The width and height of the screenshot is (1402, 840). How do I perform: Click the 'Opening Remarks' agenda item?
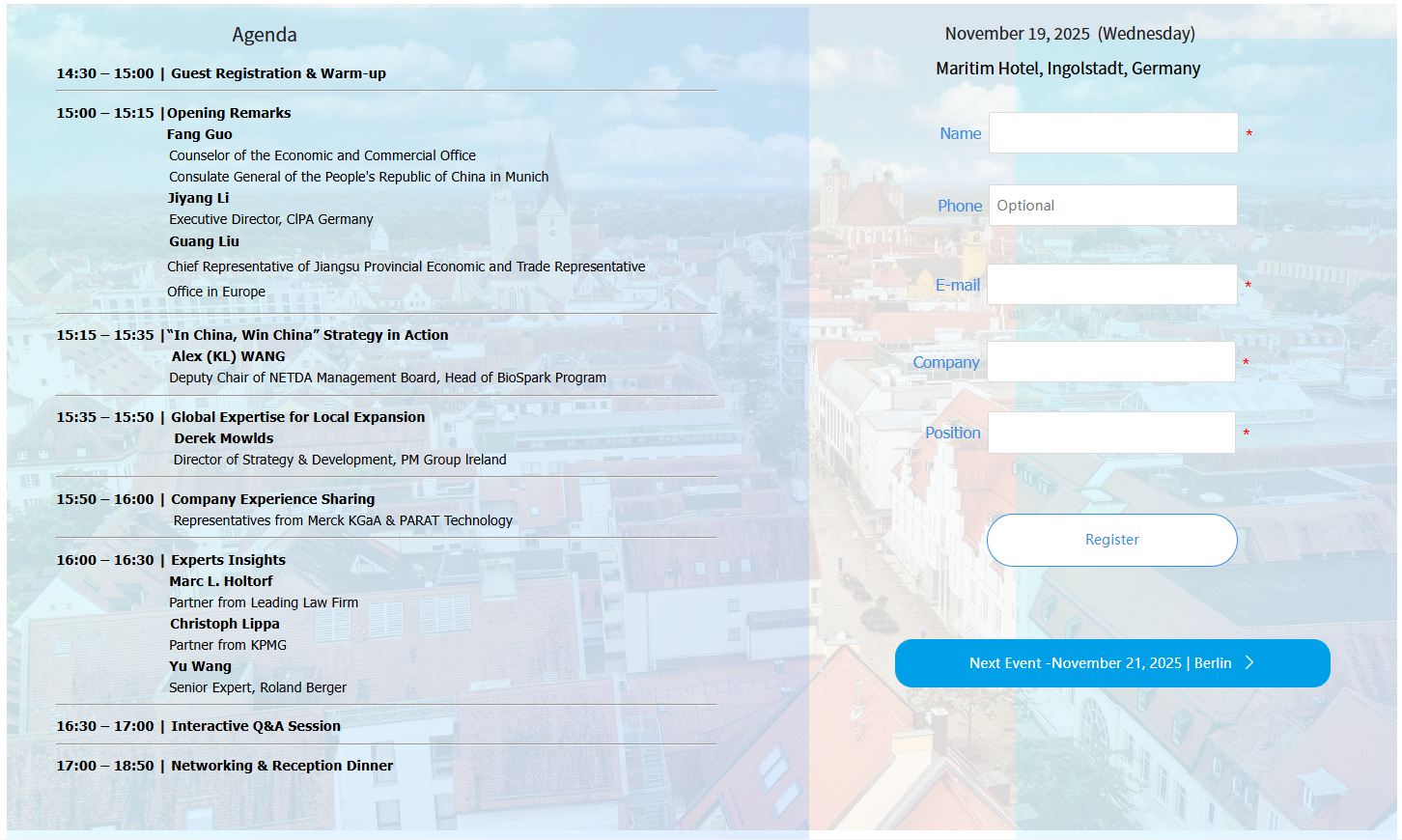pos(229,113)
